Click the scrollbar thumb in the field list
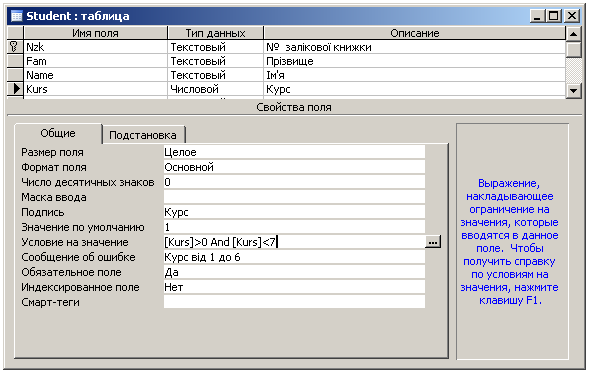This screenshot has width=589, height=373. (573, 50)
